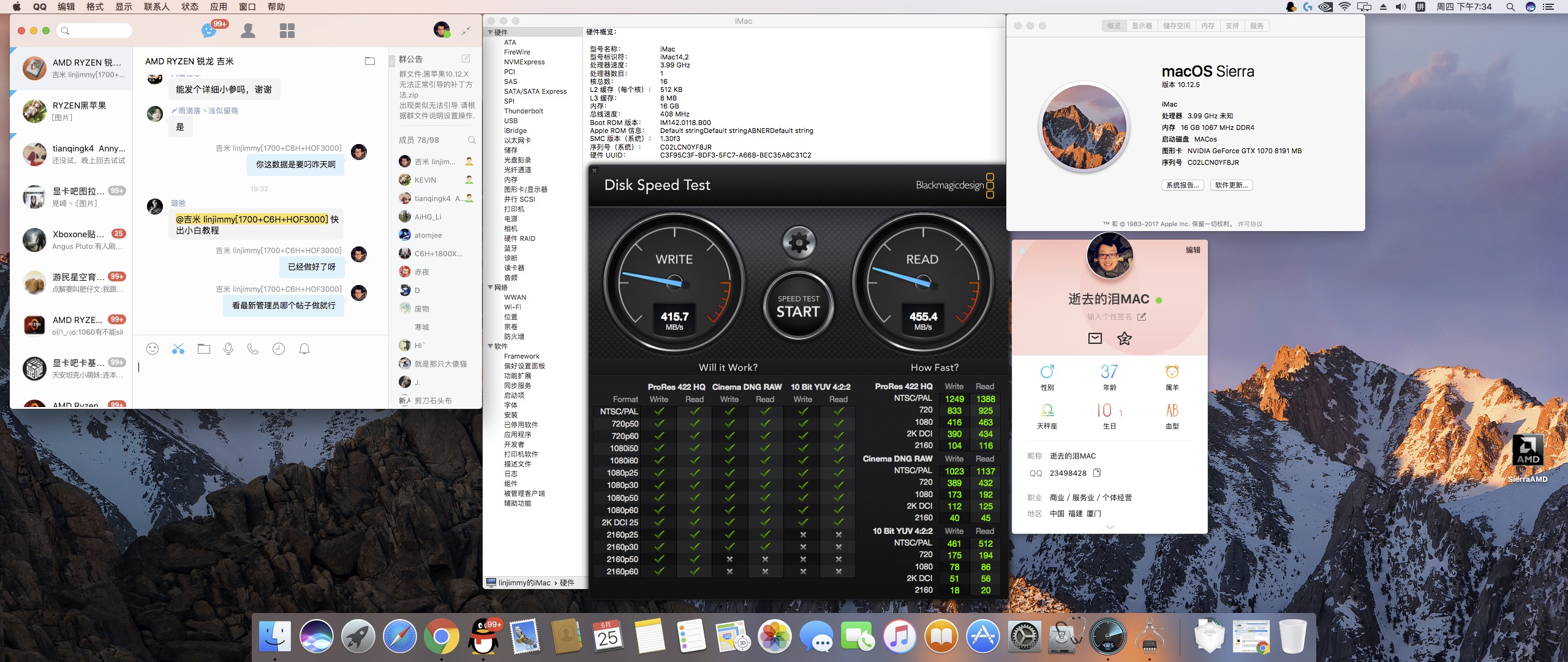The image size is (1568, 662).
Task: Collapse the group info side panel arrow
Action: pos(392,61)
